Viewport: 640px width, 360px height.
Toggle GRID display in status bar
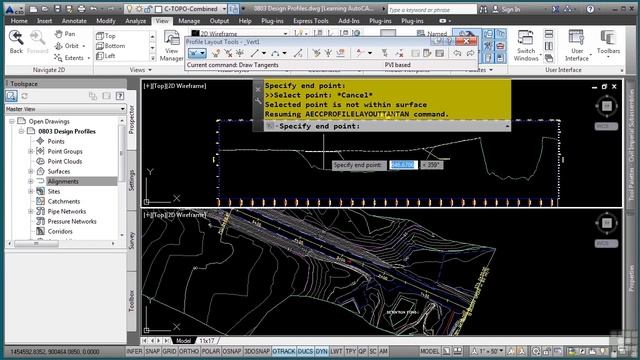(169, 351)
